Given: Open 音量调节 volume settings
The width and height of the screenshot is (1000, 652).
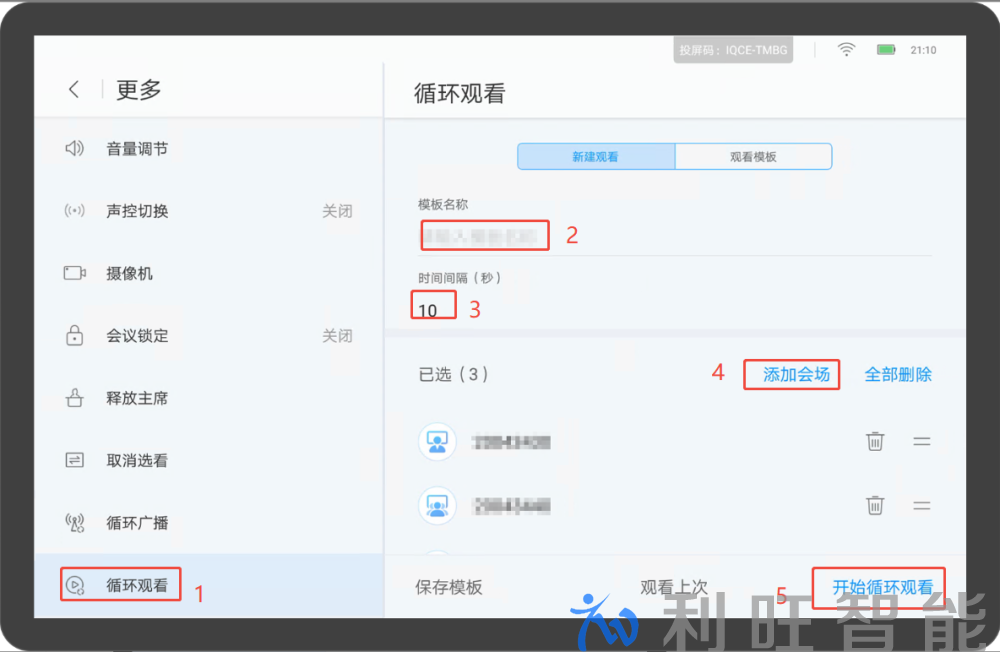Looking at the screenshot, I should 209,149.
